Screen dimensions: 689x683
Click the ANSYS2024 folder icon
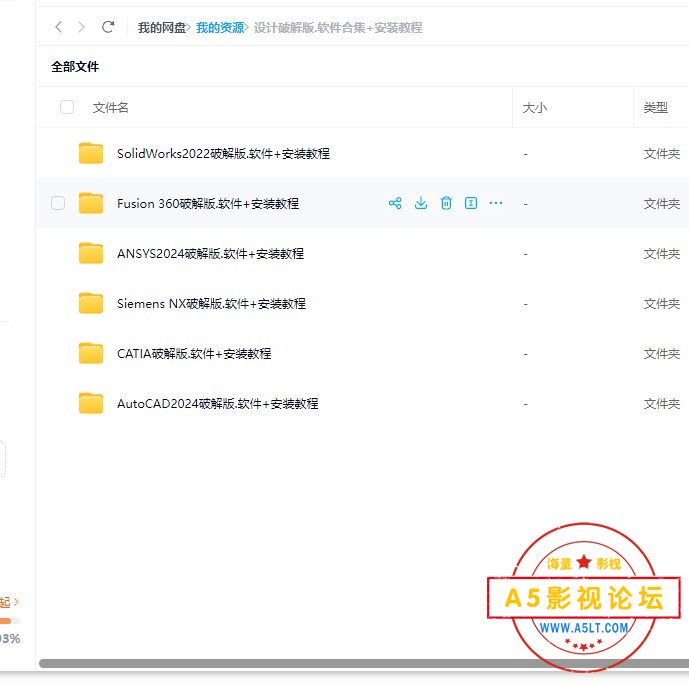point(91,253)
